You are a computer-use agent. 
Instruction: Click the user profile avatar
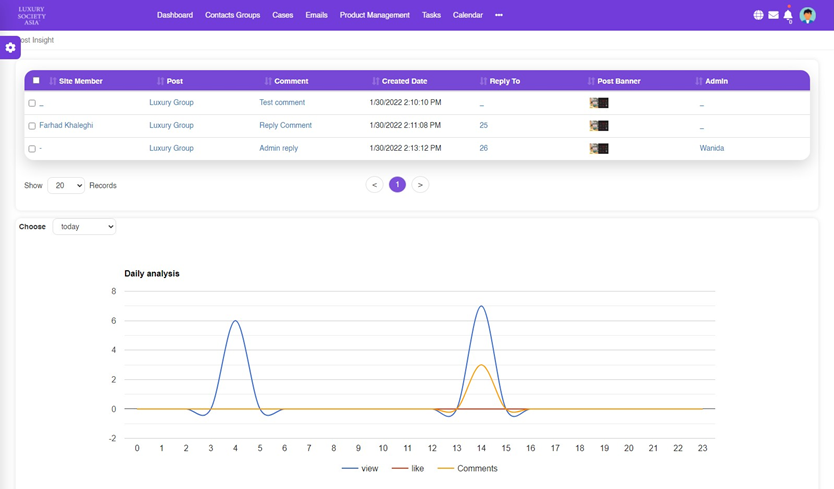pyautogui.click(x=808, y=15)
